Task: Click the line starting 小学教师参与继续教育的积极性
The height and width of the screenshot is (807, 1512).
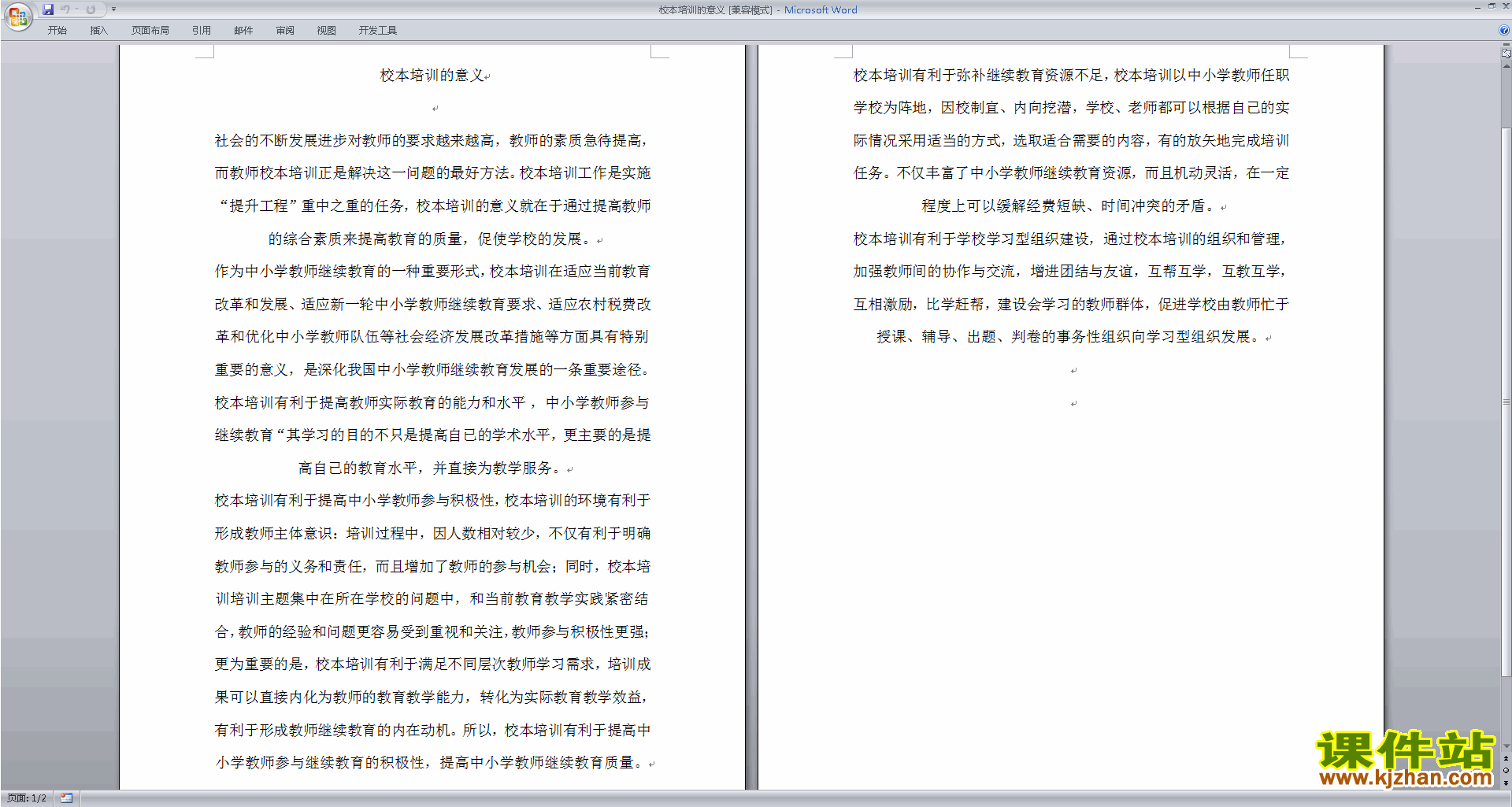Action: coord(430,763)
